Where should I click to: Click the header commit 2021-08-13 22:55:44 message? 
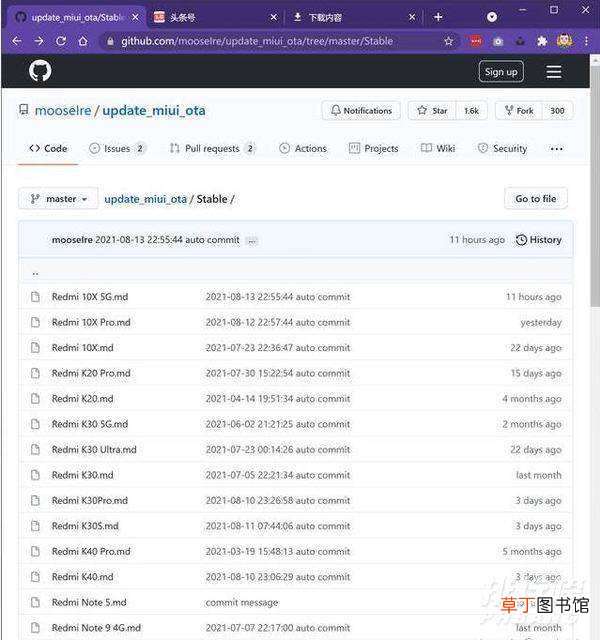click(167, 240)
